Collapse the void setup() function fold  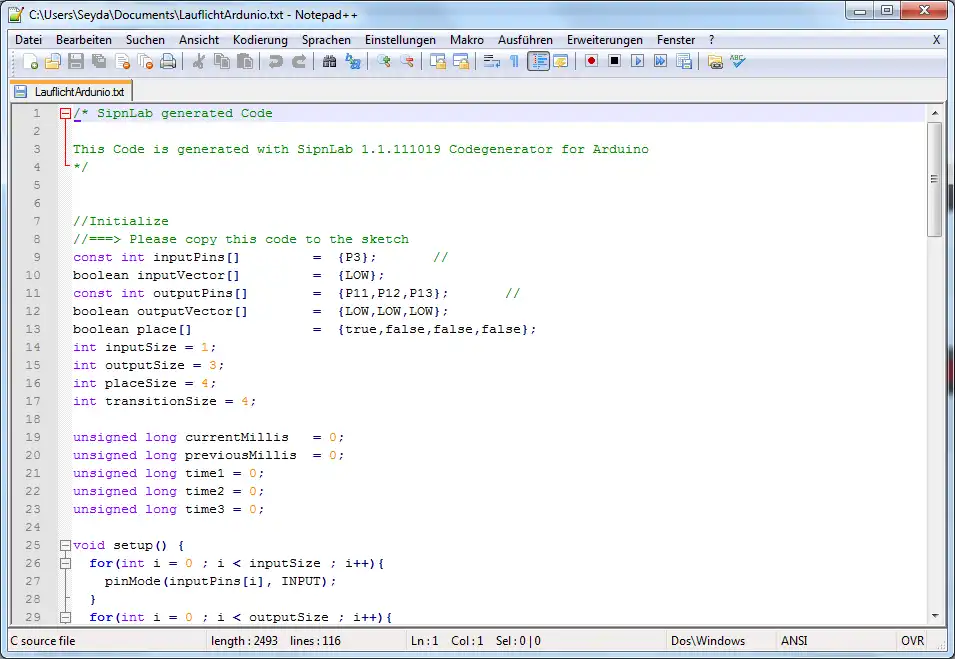click(x=65, y=546)
